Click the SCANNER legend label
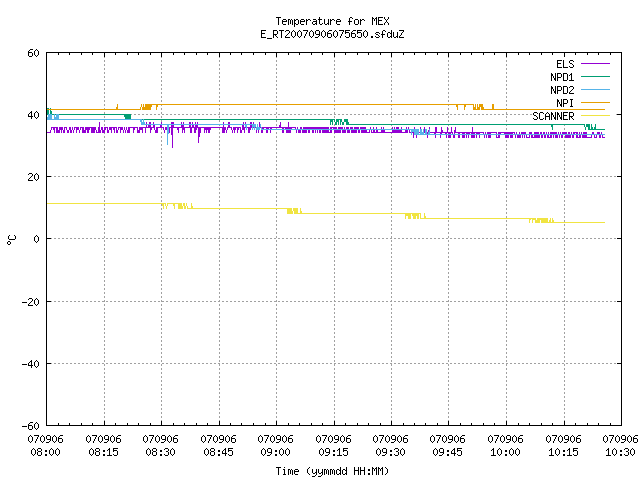 pos(553,116)
